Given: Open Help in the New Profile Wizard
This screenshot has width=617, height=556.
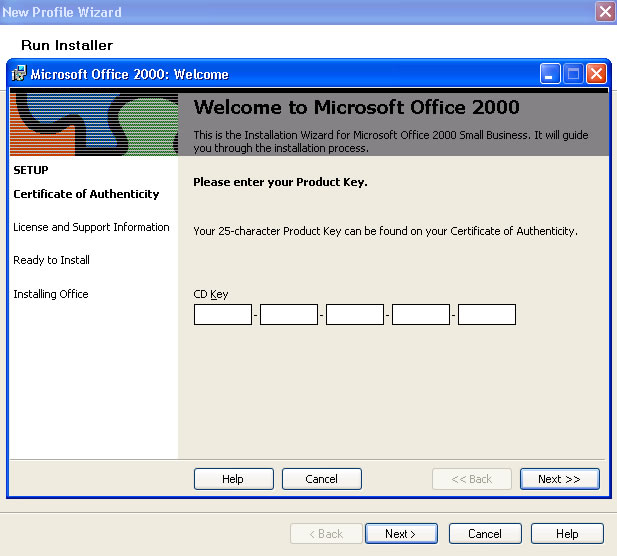Looking at the screenshot, I should coord(567,534).
